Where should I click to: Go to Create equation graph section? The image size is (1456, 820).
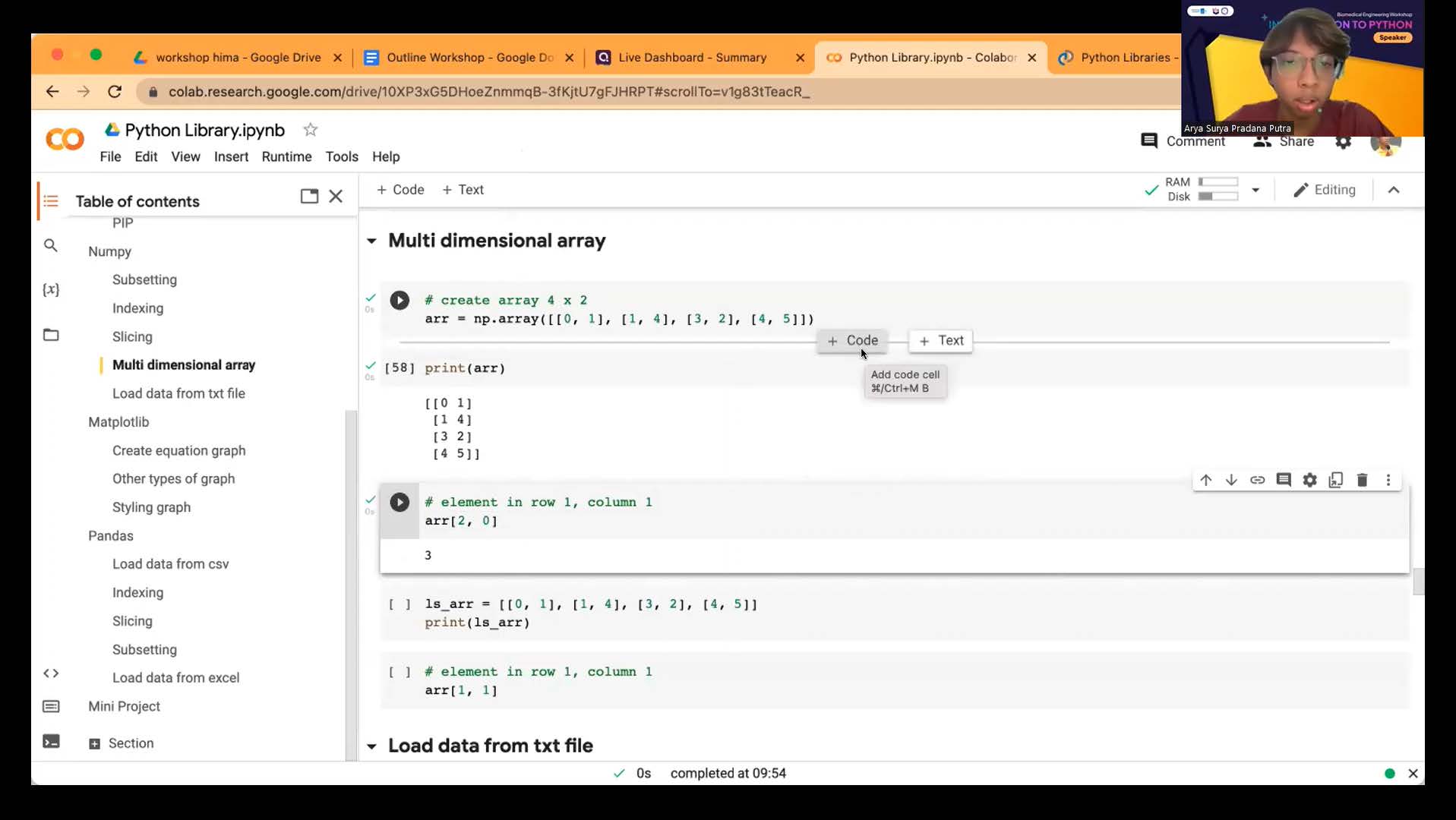coord(178,450)
